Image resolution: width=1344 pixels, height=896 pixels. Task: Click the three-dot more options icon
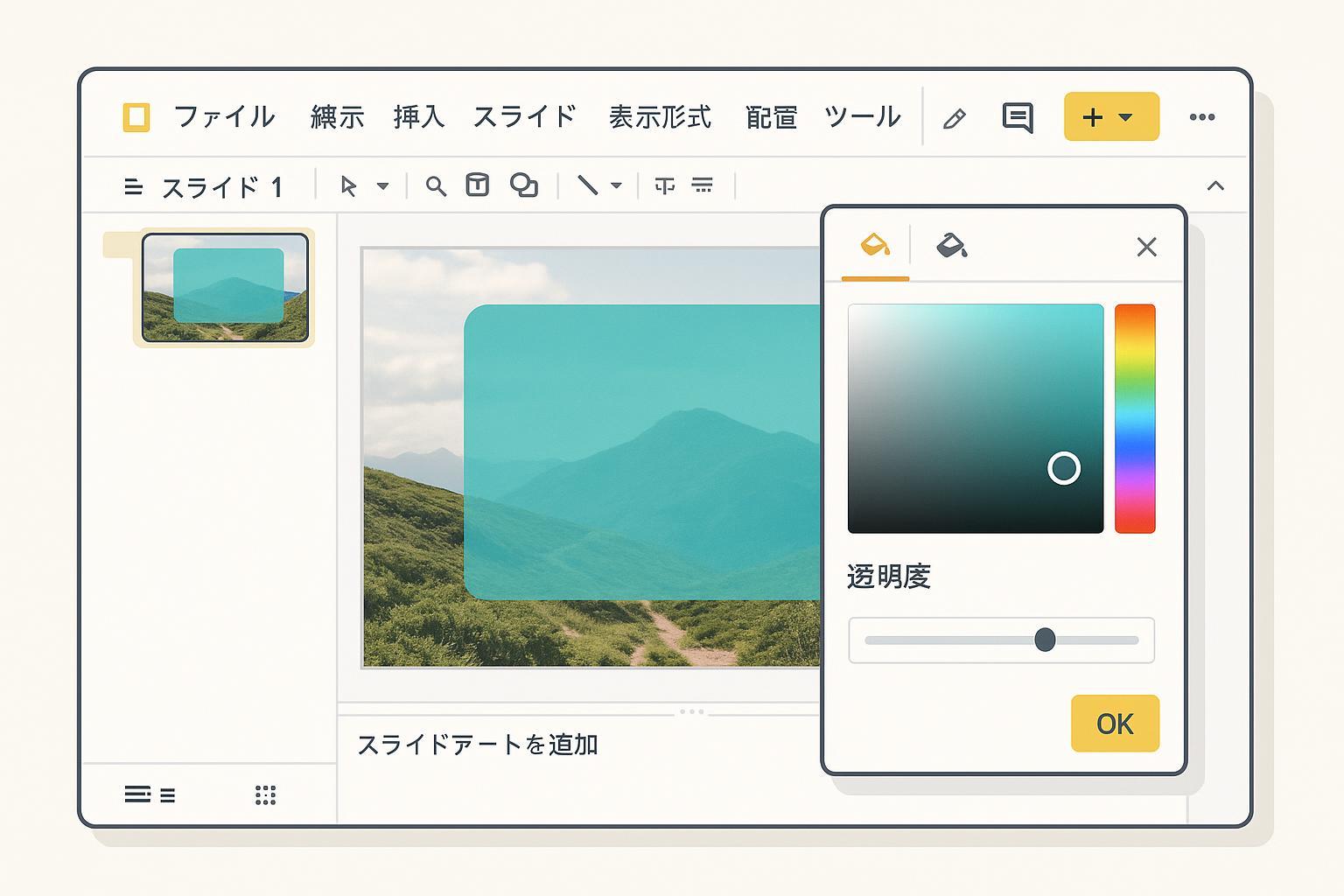click(1201, 117)
